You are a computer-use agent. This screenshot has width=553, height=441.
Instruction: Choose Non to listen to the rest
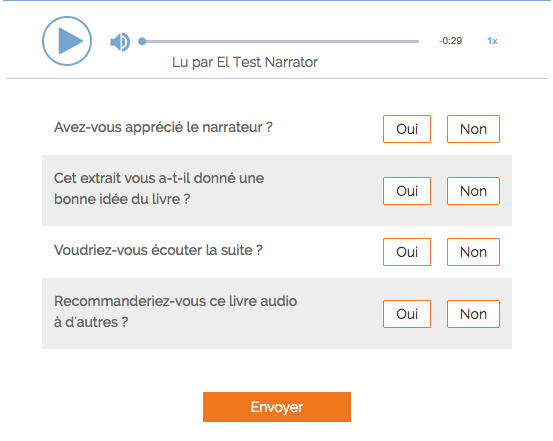coord(473,252)
